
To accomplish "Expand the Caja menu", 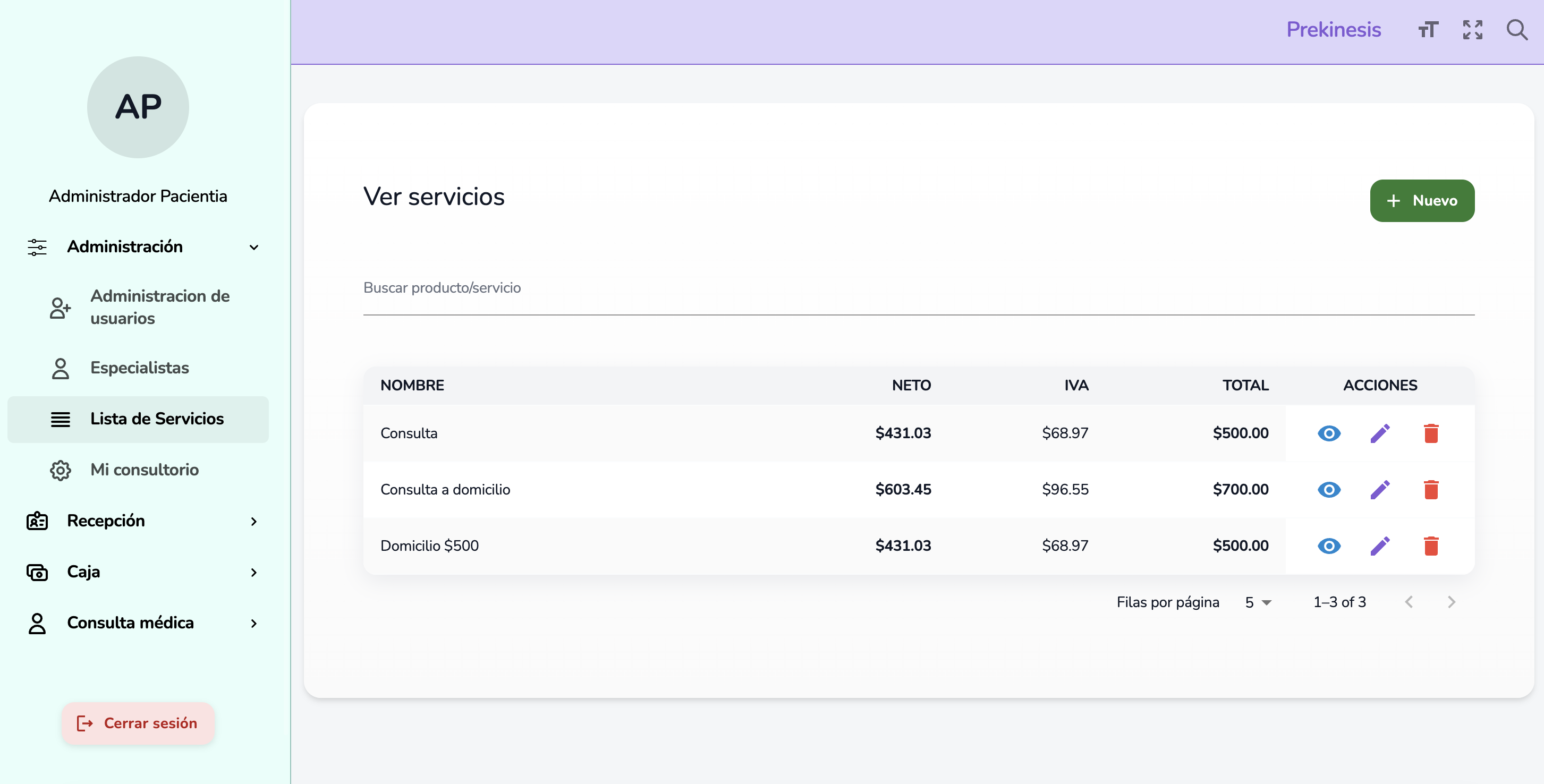I will (253, 573).
